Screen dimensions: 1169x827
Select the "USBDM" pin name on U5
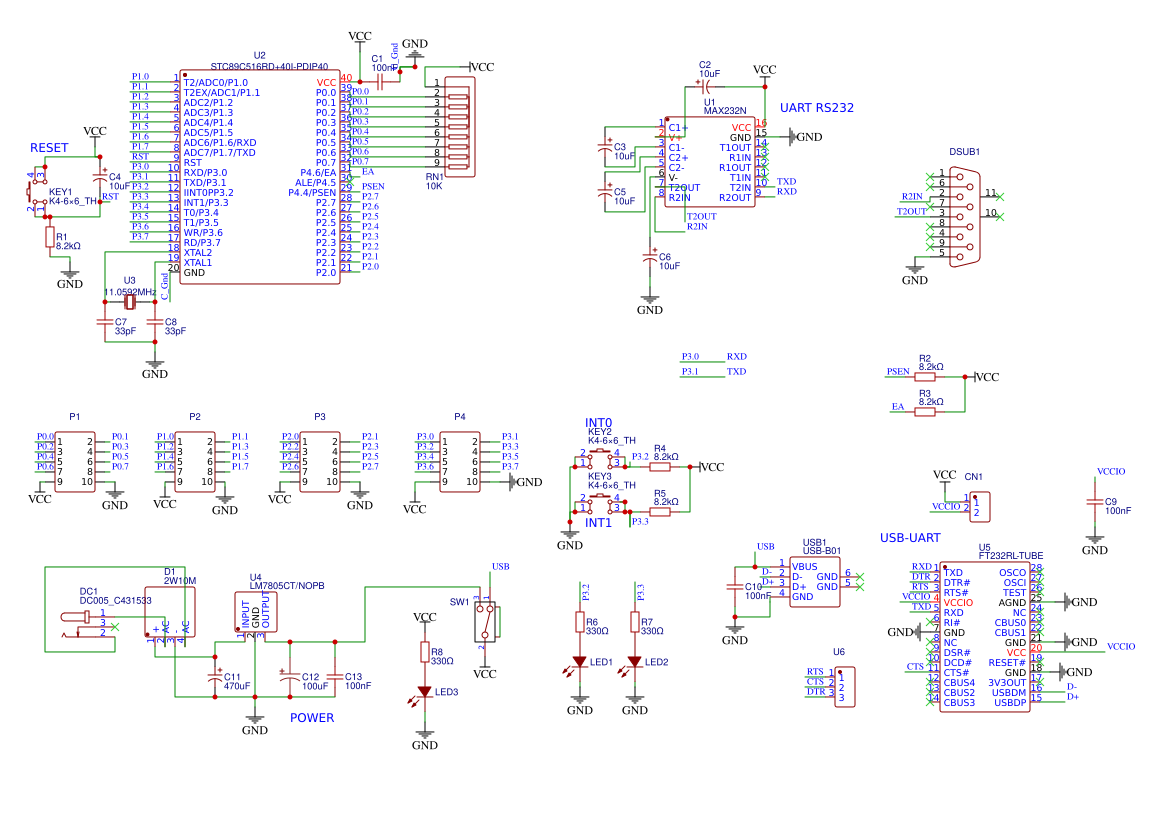click(x=1009, y=693)
